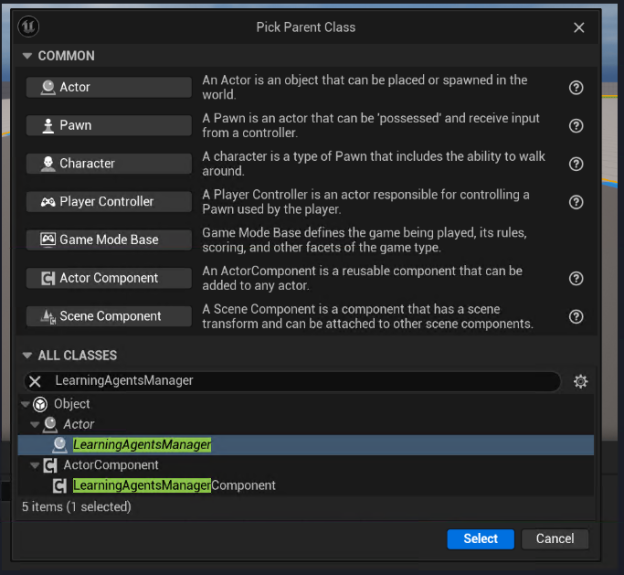
Task: Close the Pick Parent Class dialog
Action: [579, 27]
